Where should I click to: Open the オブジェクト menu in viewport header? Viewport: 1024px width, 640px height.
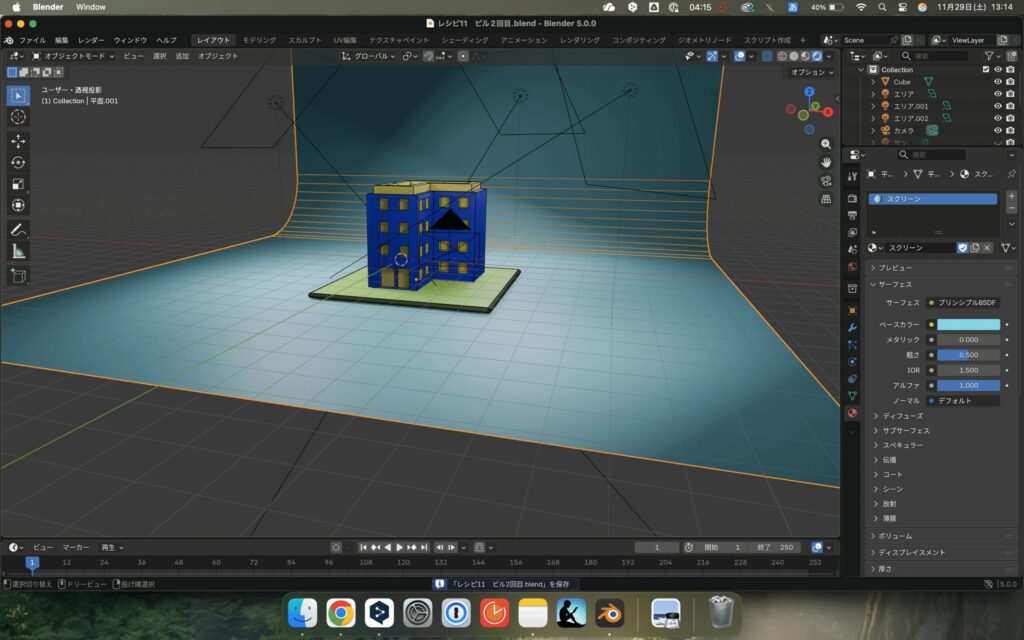coord(217,56)
